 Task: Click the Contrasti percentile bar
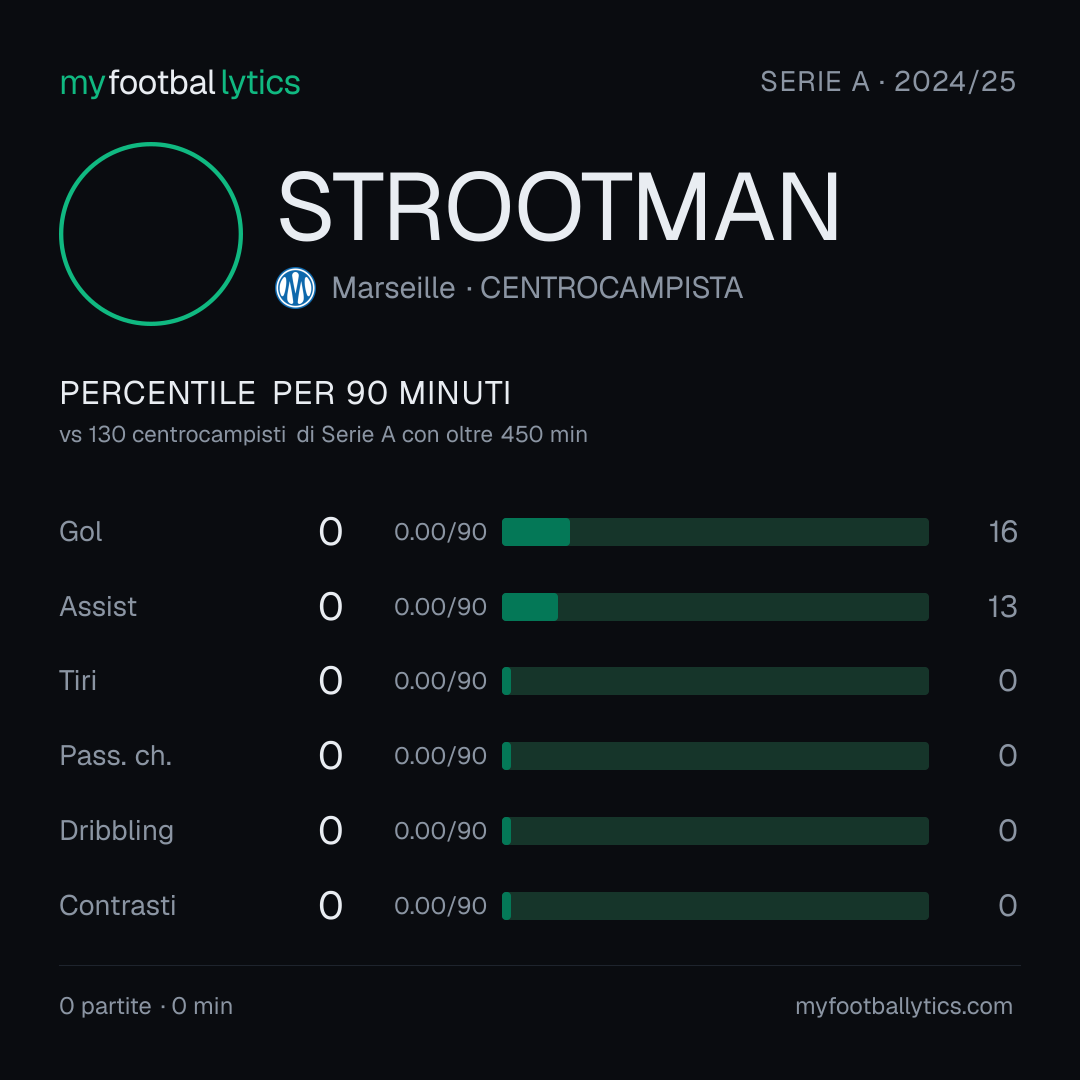click(715, 906)
